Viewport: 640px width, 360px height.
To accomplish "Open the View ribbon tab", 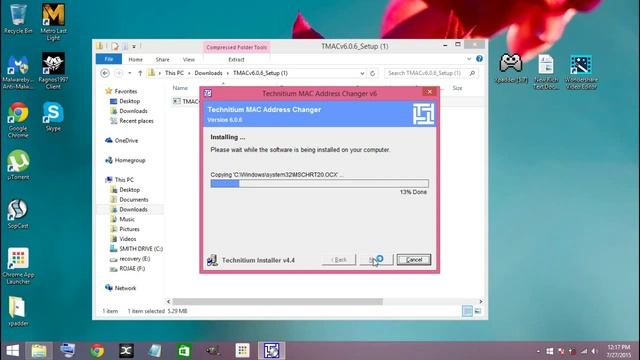I will pos(189,59).
